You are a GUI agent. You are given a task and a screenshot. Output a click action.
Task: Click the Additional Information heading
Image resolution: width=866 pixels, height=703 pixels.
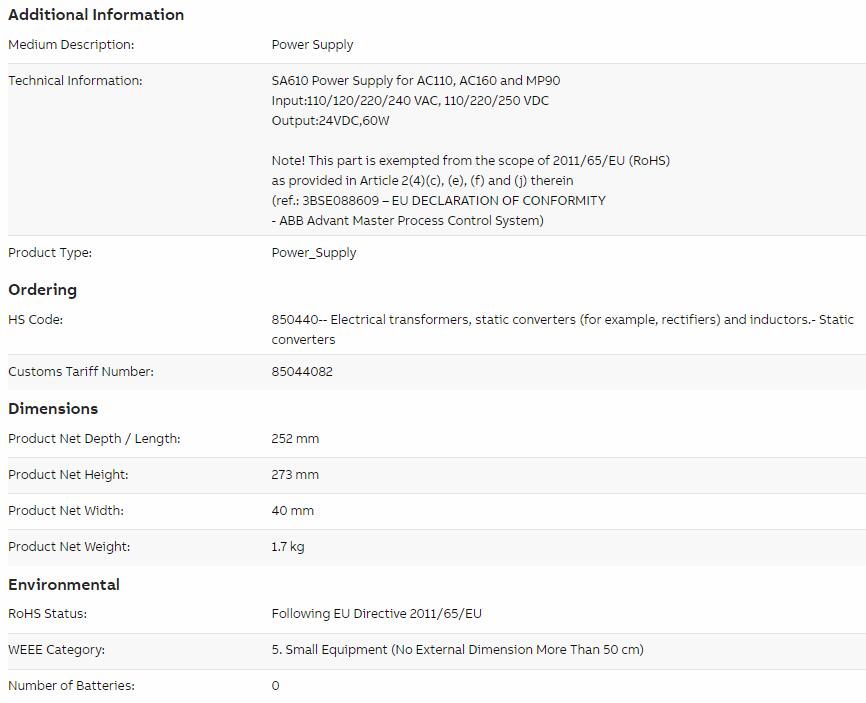(x=96, y=15)
